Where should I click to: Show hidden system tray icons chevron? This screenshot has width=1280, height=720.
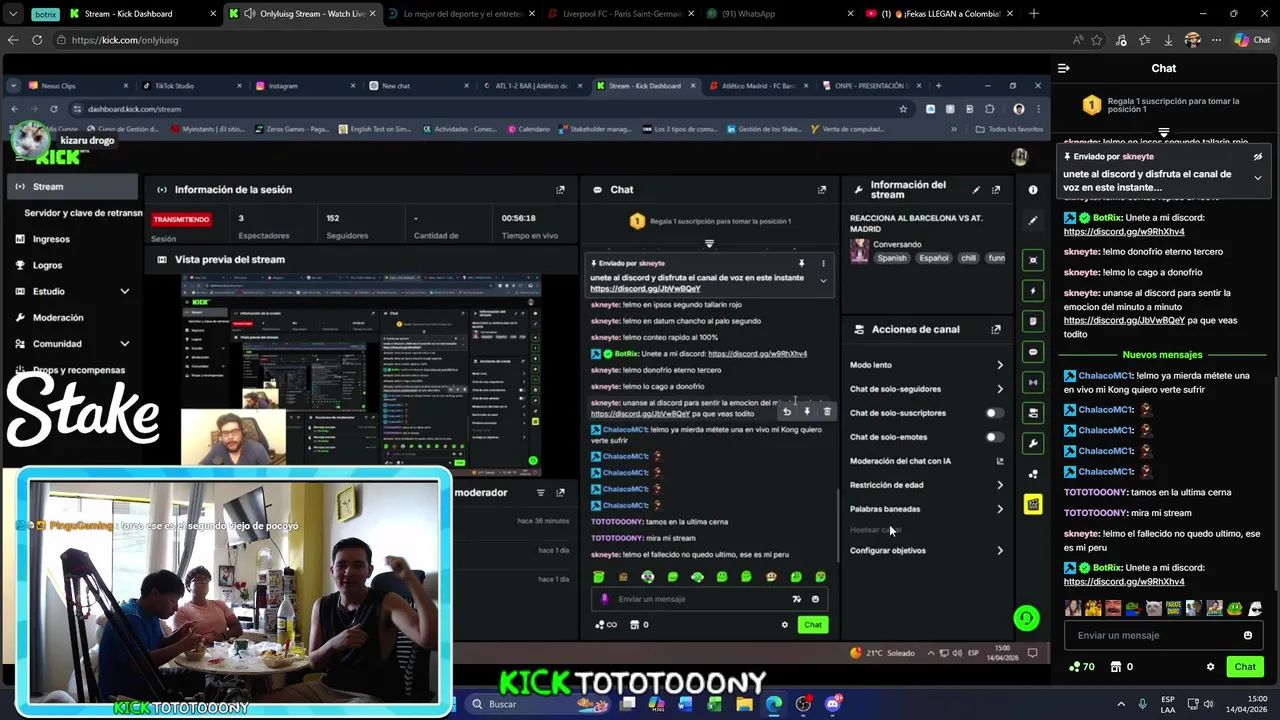(1120, 704)
